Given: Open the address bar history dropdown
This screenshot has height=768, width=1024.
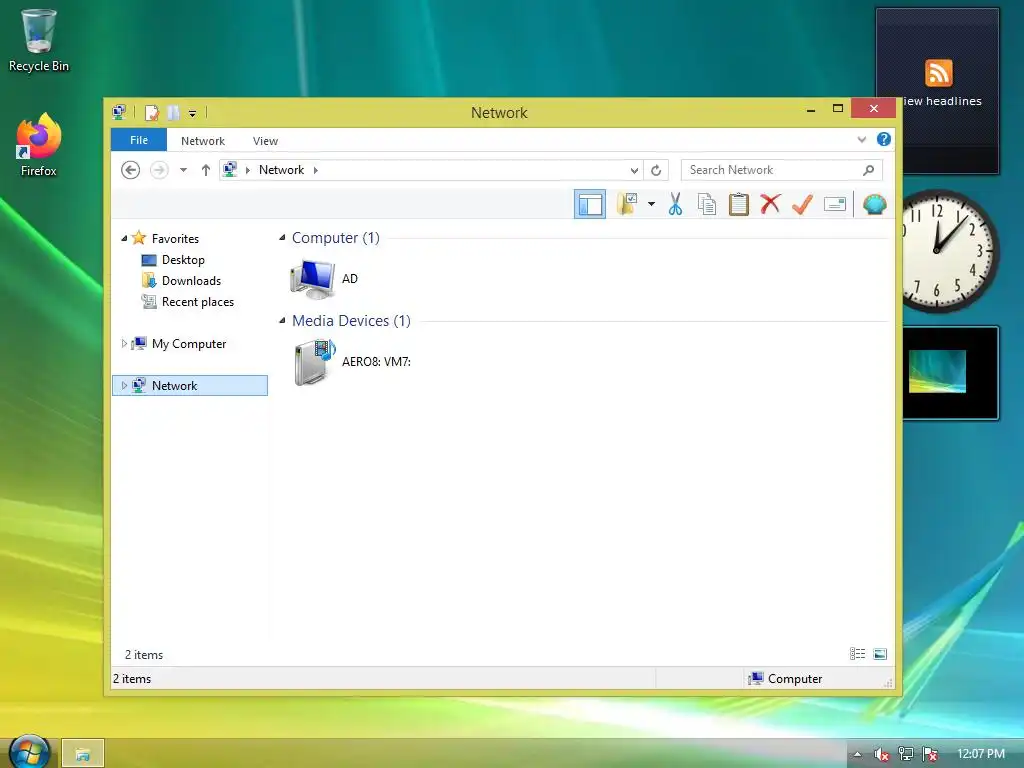Looking at the screenshot, I should pyautogui.click(x=634, y=170).
